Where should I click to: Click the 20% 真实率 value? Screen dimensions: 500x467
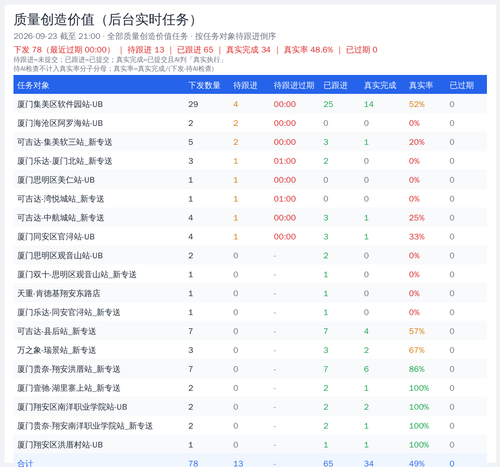[x=417, y=142]
